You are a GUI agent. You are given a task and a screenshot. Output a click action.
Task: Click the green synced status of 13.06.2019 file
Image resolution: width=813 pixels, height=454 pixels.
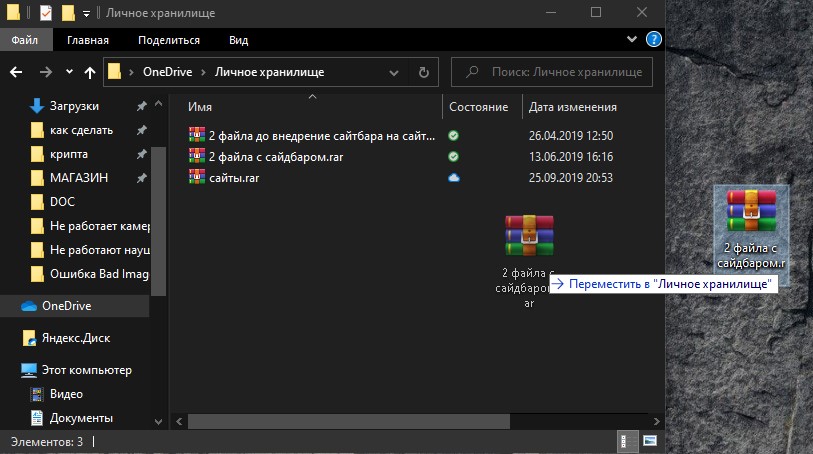[x=453, y=157]
